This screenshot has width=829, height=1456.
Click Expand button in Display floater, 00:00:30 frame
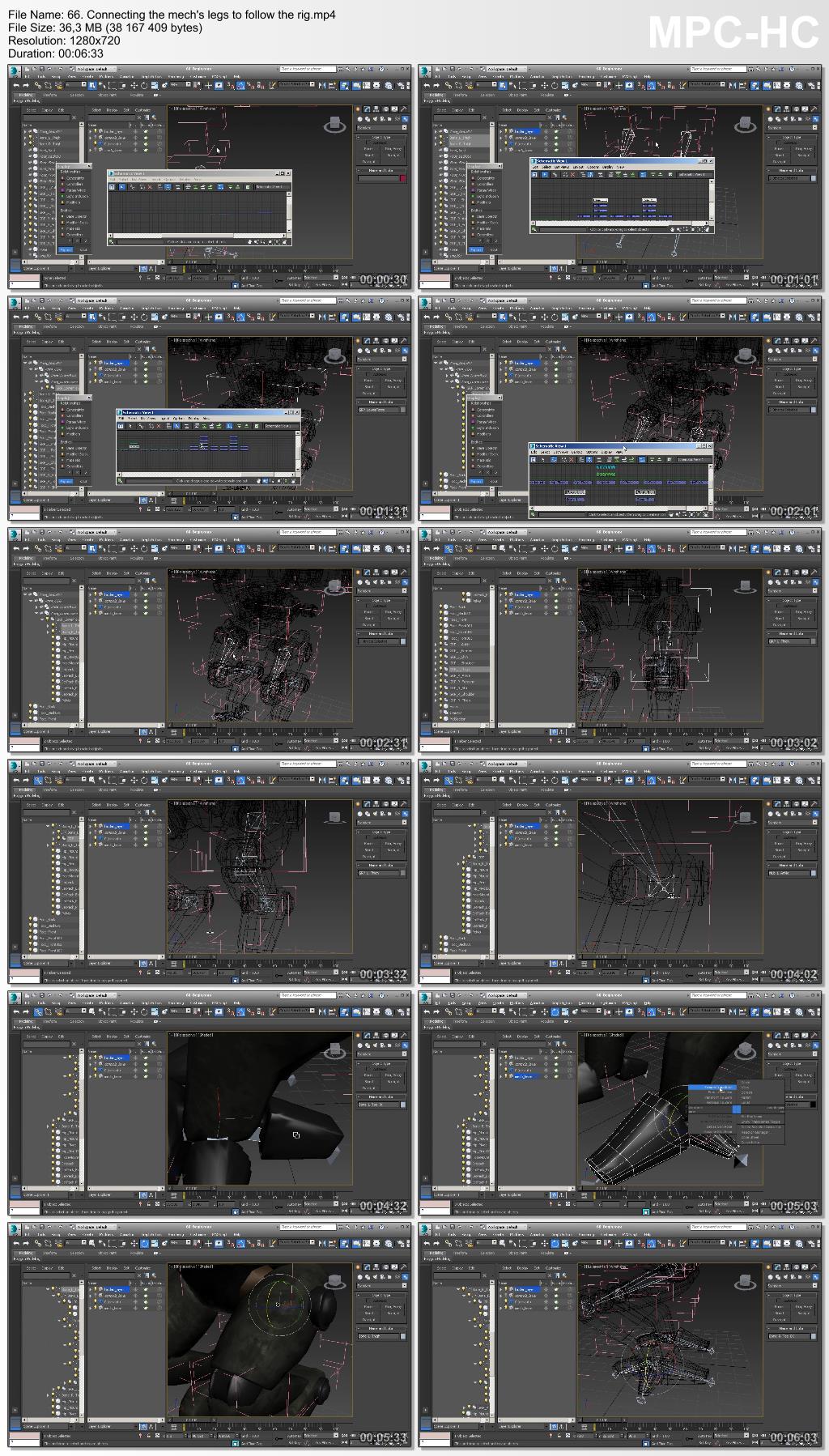coord(66,250)
